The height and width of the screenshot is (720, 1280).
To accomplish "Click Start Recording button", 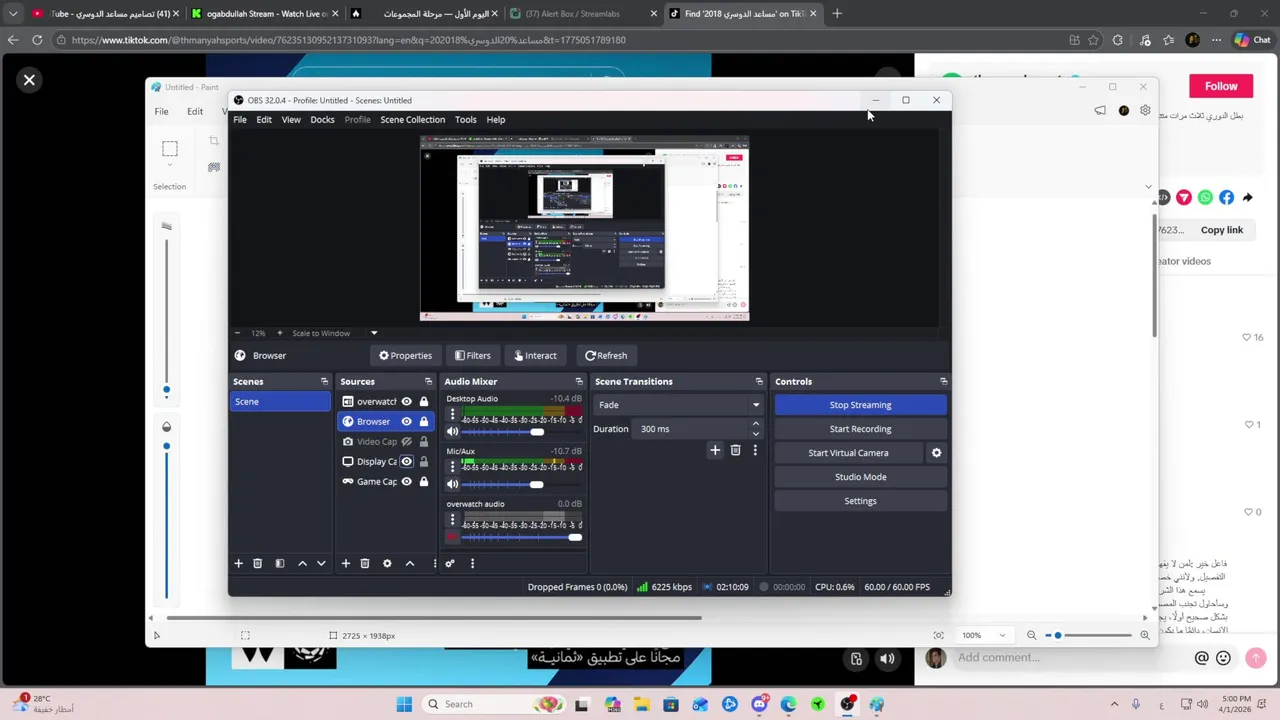I will (x=860, y=429).
